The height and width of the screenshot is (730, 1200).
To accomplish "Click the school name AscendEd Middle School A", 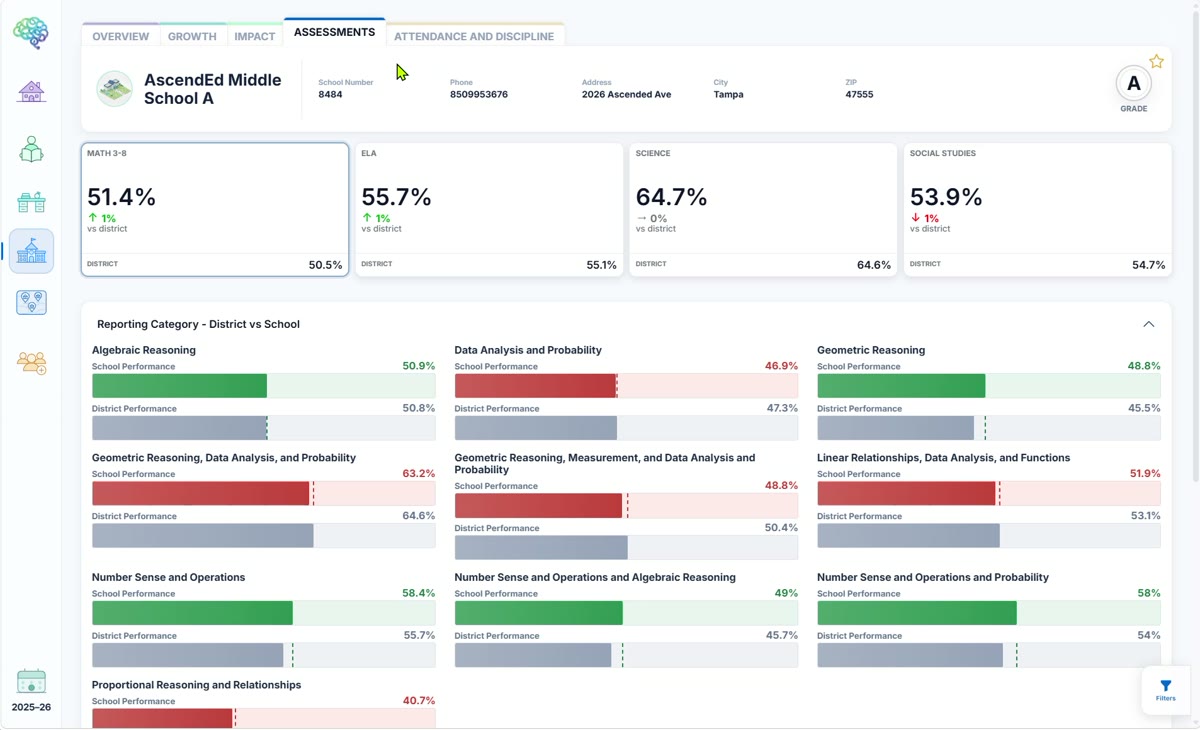I will point(213,89).
